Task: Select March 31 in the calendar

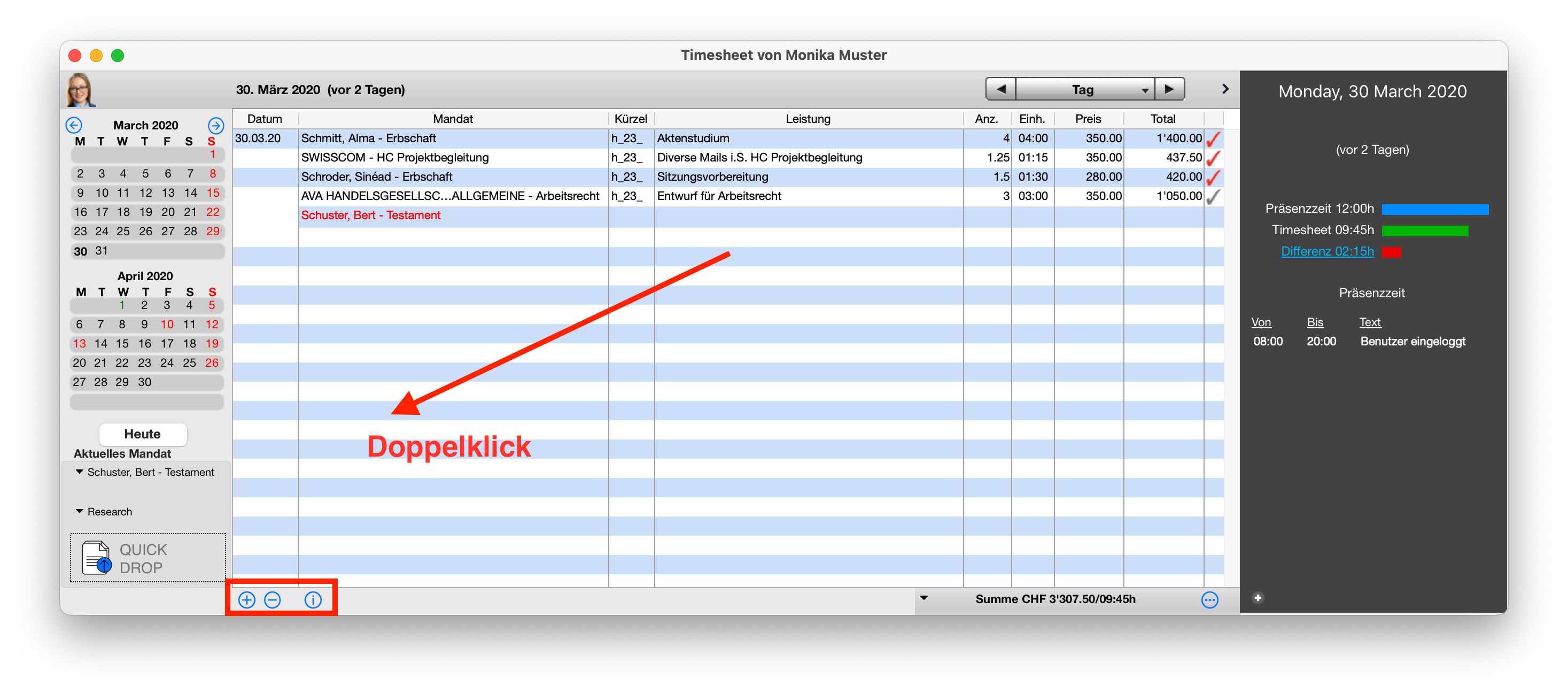Action: point(102,250)
